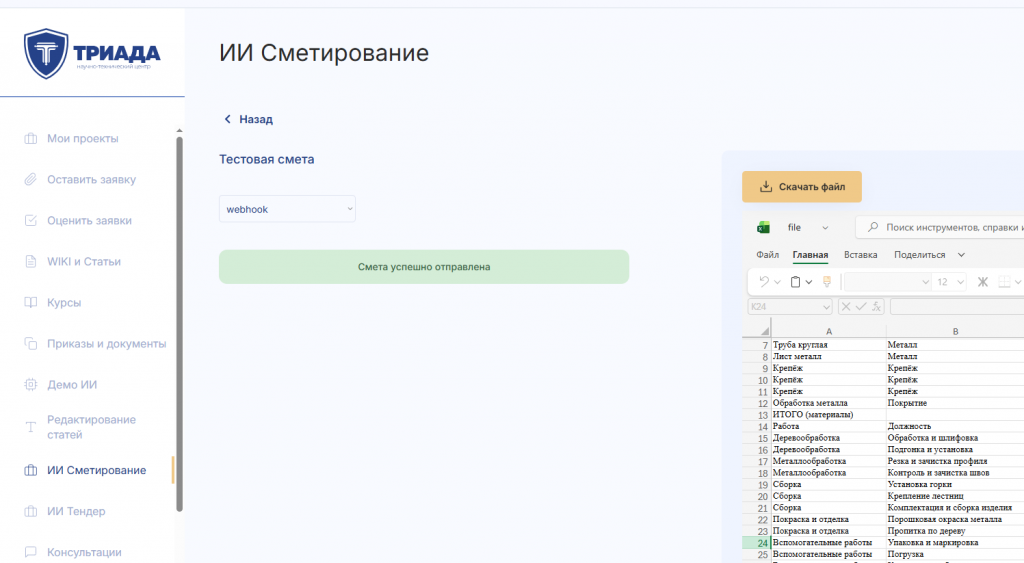Open Демо ИИ in the sidebar
The image size is (1024, 563).
coord(72,385)
